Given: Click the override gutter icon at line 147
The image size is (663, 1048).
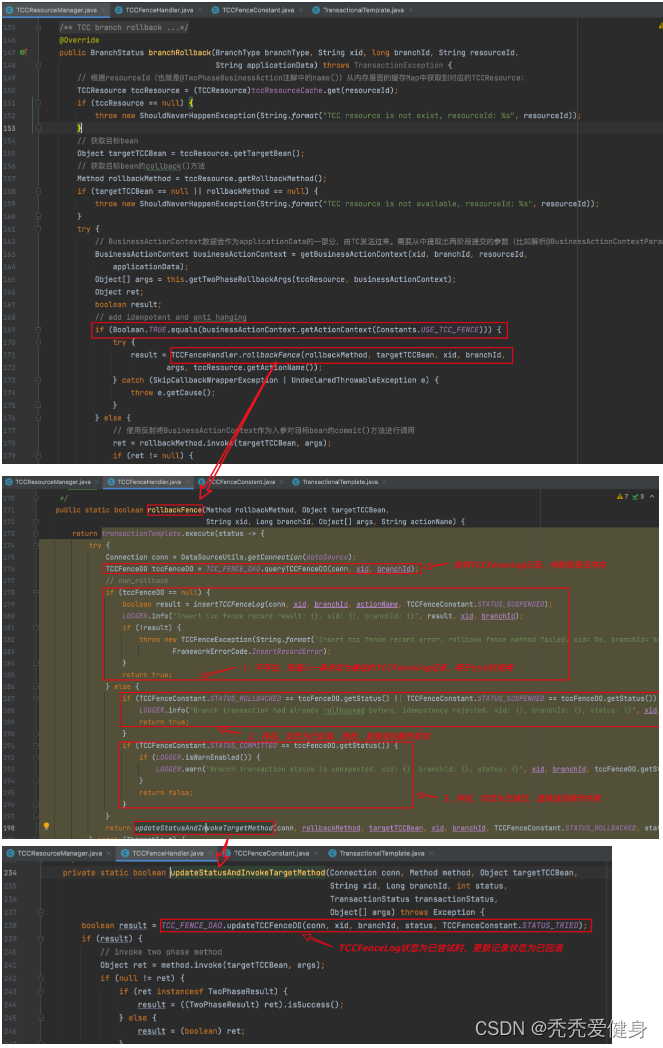Looking at the screenshot, I should [x=23, y=52].
